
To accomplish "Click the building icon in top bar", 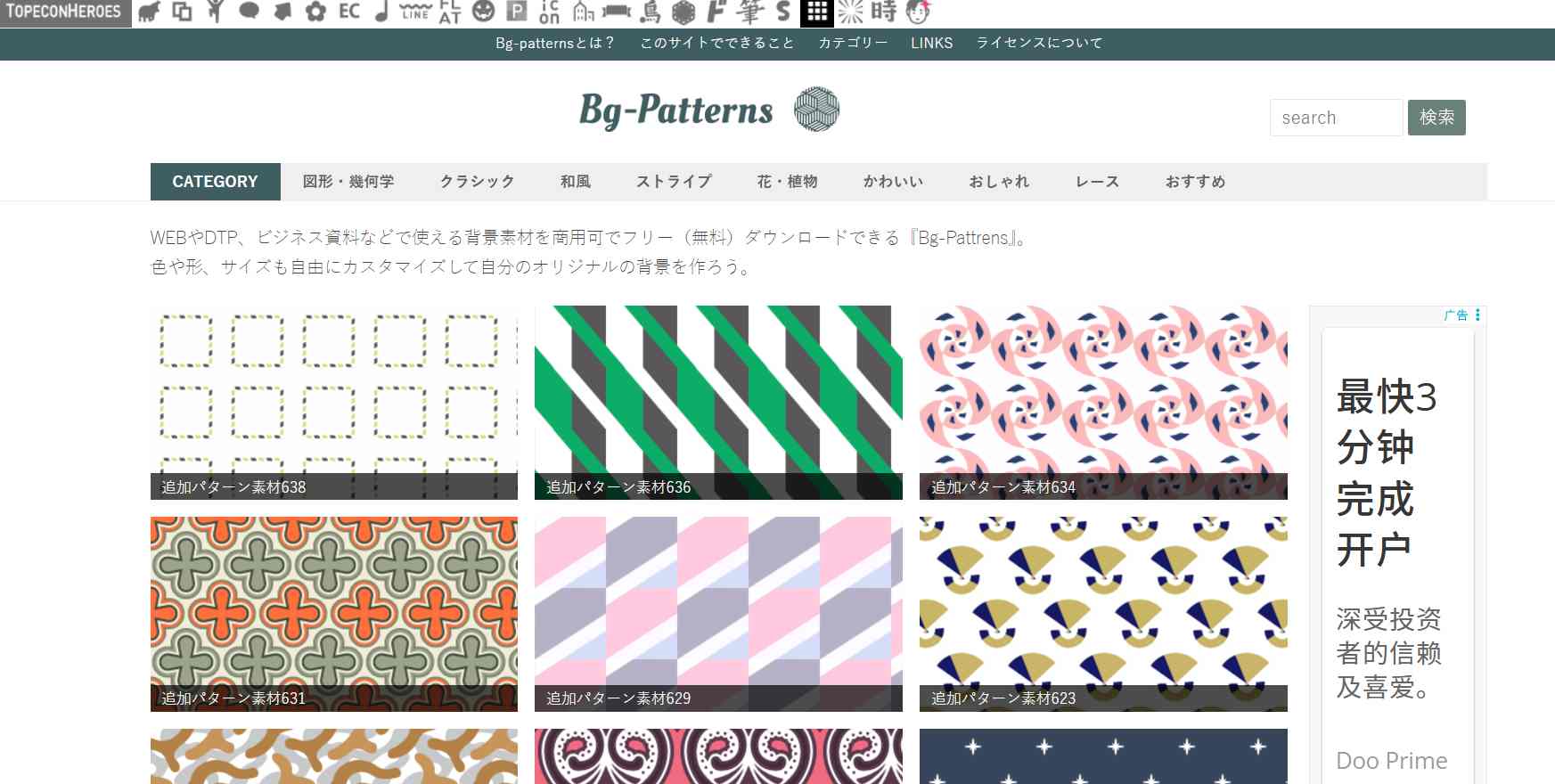I will (x=583, y=12).
